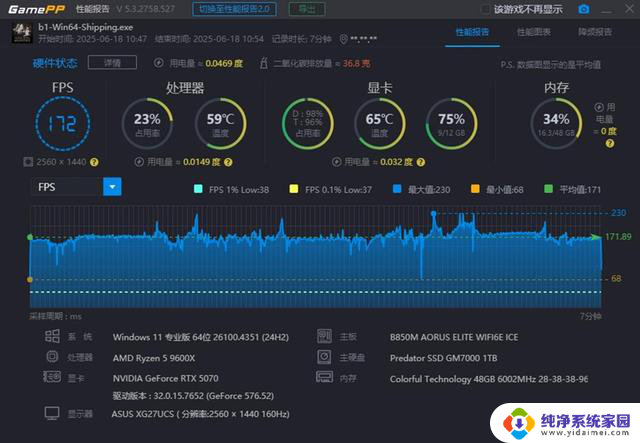Click the help icon next to 2560 x 1440
The width and height of the screenshot is (640, 443).
(x=94, y=162)
